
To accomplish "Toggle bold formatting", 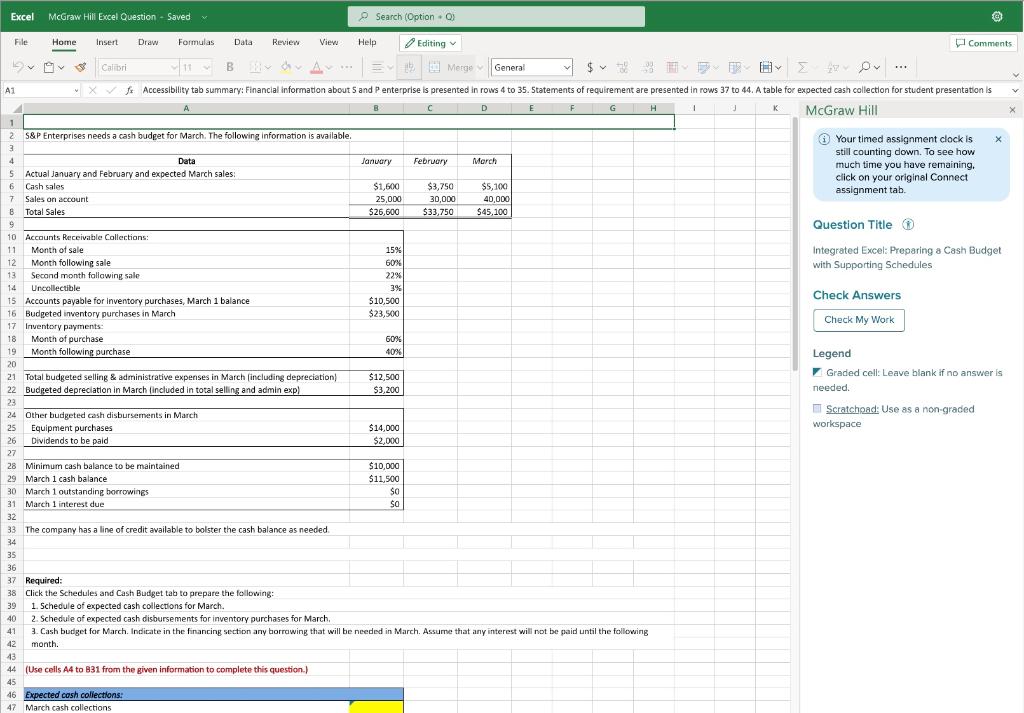I will [230, 67].
